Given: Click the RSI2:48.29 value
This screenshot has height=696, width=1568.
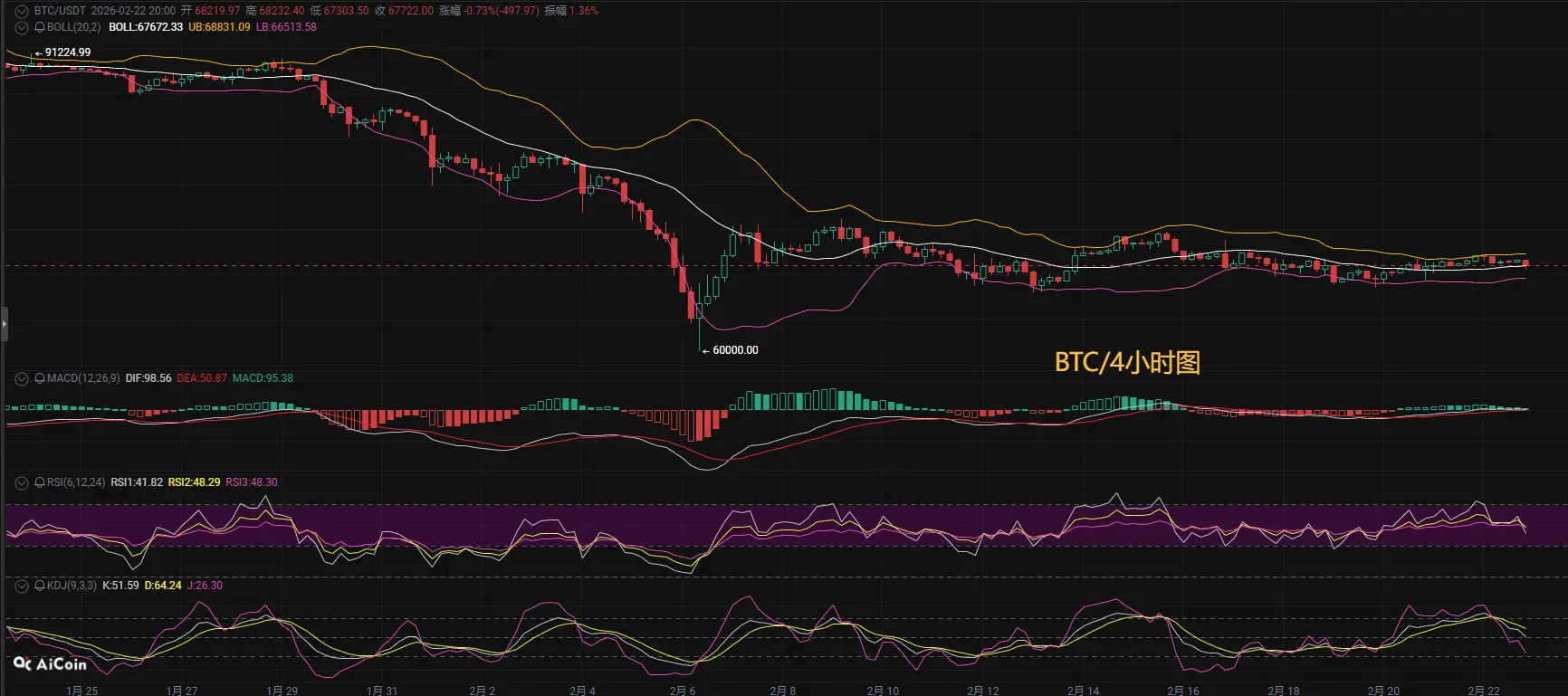Looking at the screenshot, I should click(194, 482).
